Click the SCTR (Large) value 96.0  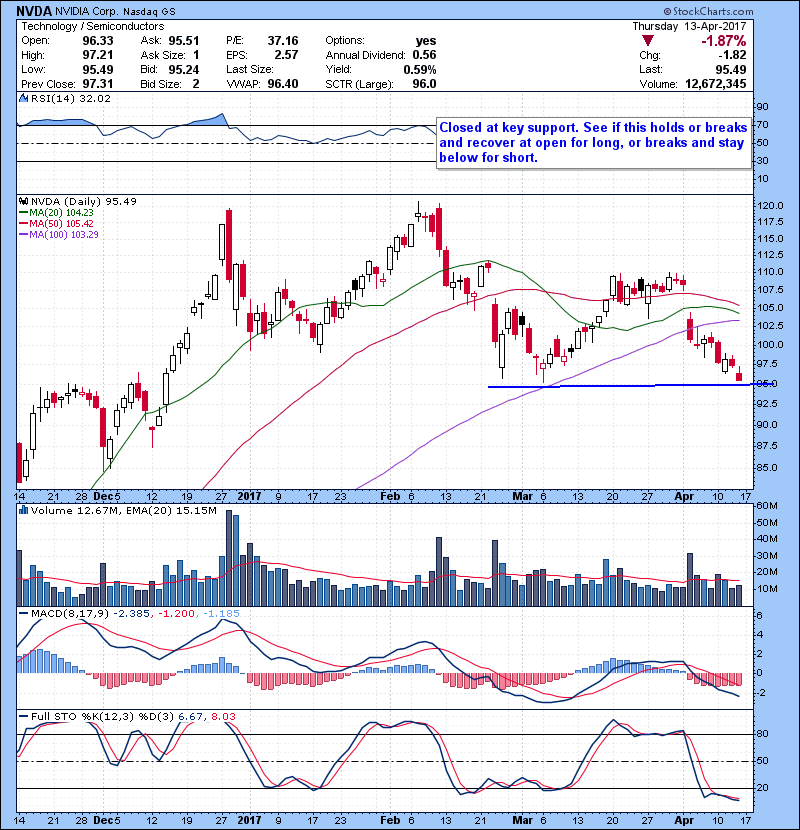coord(425,84)
